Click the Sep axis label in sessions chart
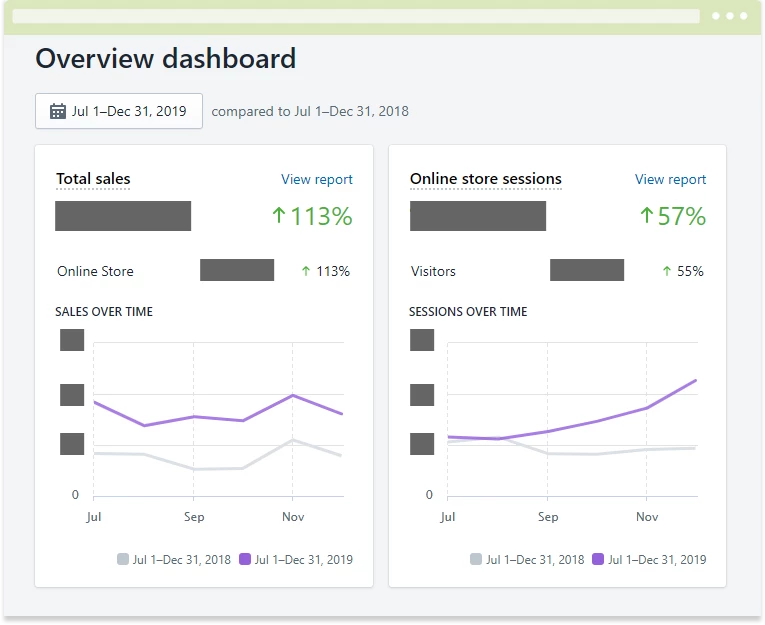The height and width of the screenshot is (625, 765). 548,517
